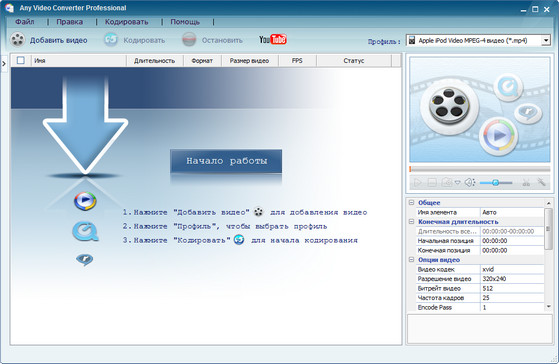Click the Начало работы button

pos(226,161)
